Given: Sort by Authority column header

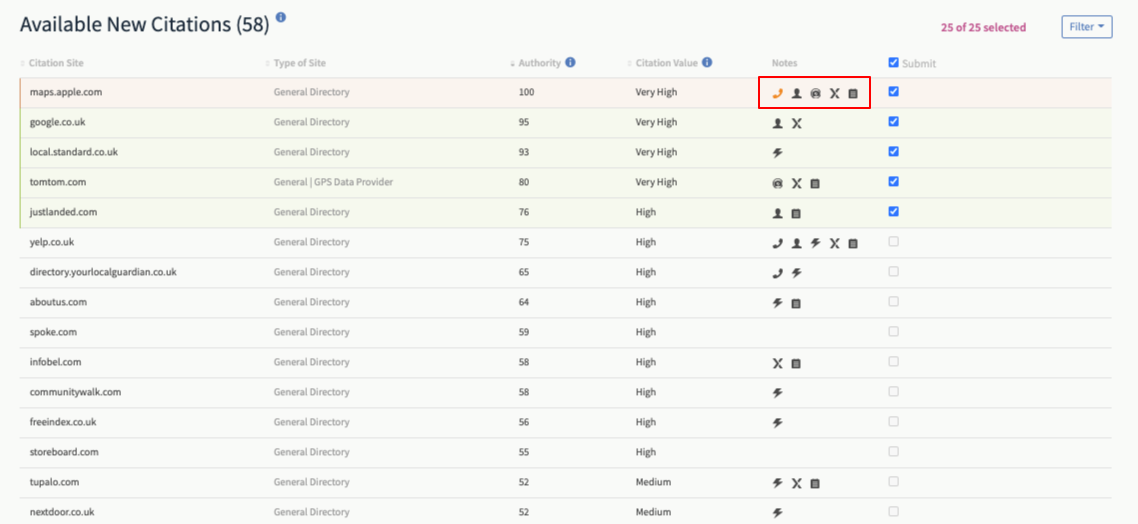Looking at the screenshot, I should 539,63.
